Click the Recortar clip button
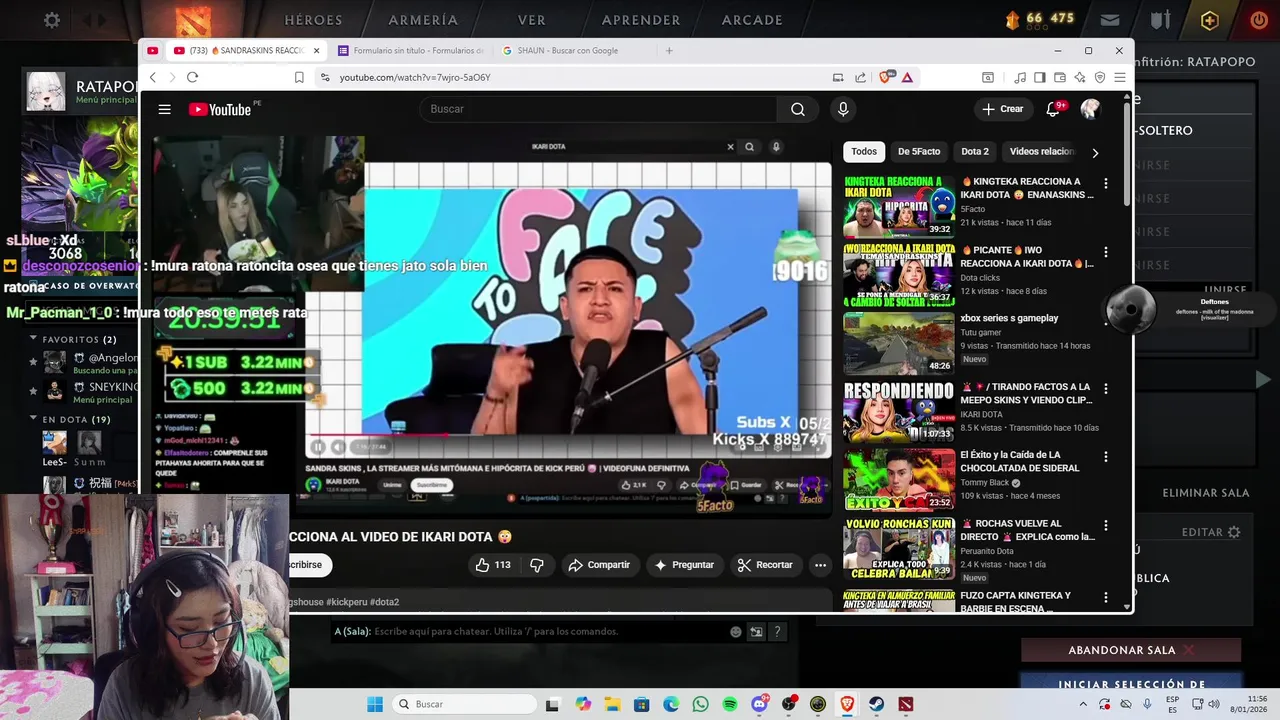Image resolution: width=1280 pixels, height=720 pixels. pyautogui.click(x=765, y=565)
